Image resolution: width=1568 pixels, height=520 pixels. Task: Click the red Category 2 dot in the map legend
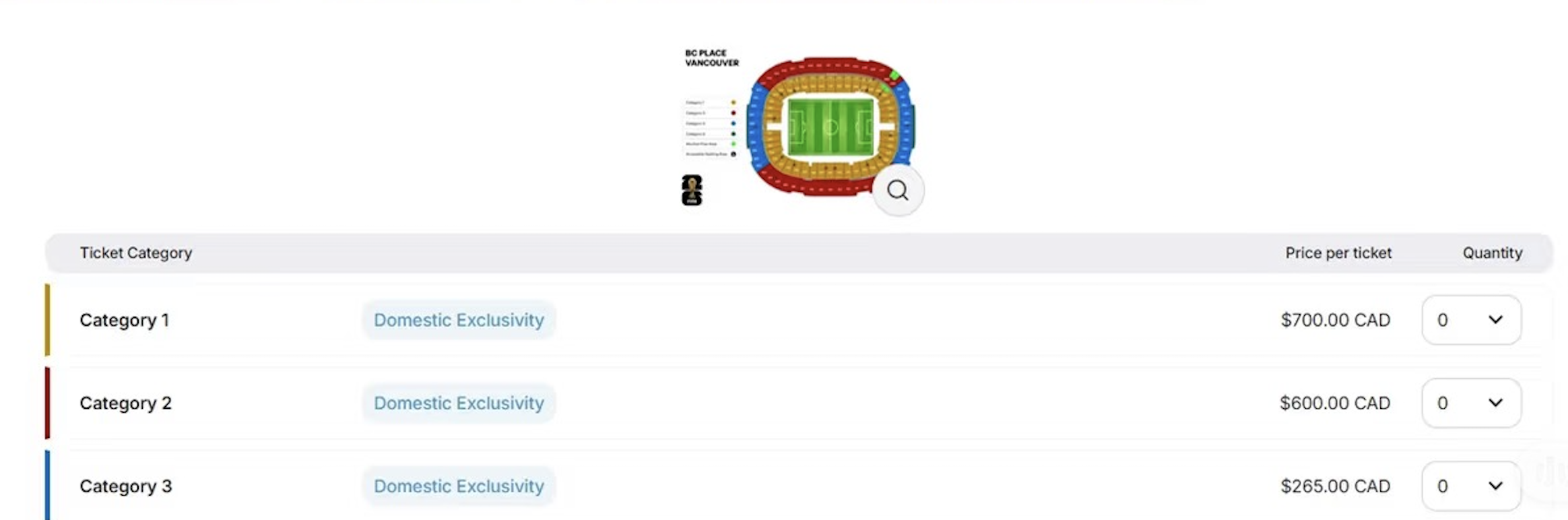(x=733, y=113)
